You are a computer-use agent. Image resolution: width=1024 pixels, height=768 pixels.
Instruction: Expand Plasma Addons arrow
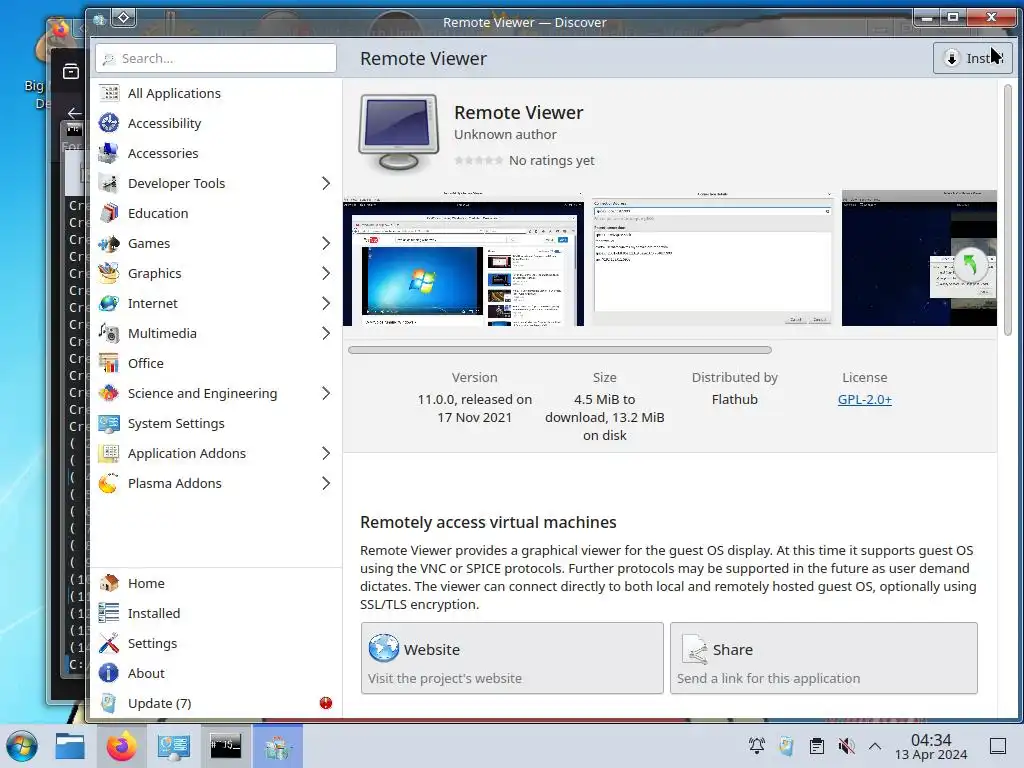click(x=326, y=484)
